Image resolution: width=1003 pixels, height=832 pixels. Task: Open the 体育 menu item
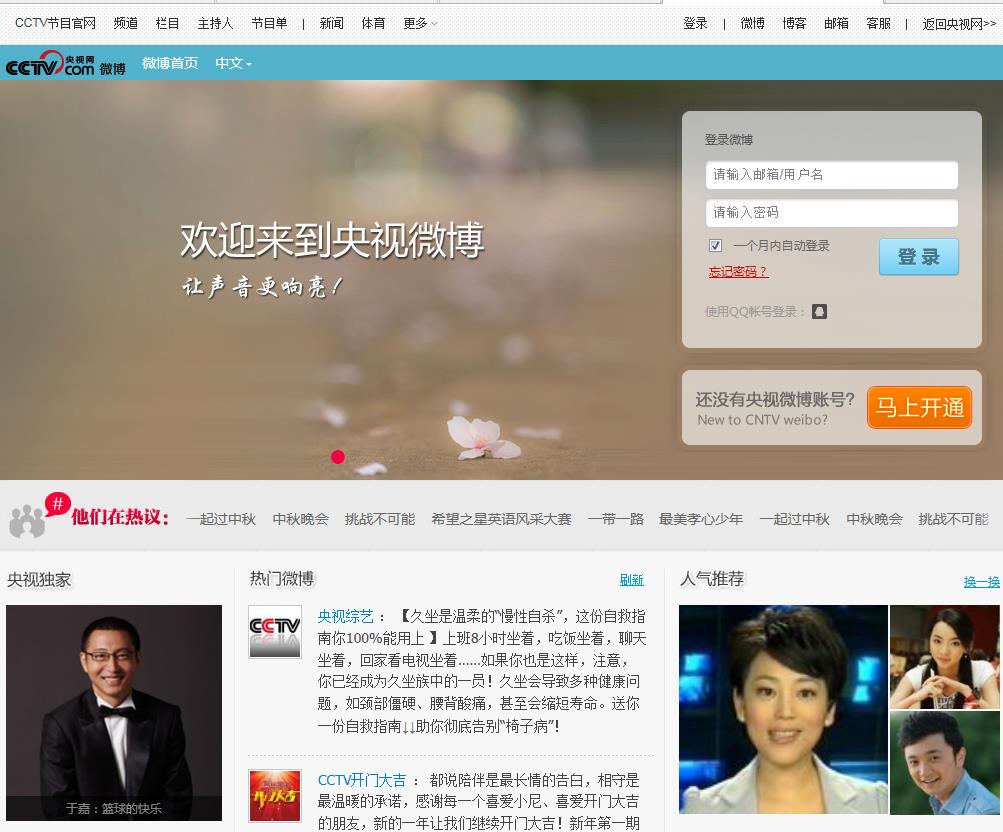(x=373, y=24)
